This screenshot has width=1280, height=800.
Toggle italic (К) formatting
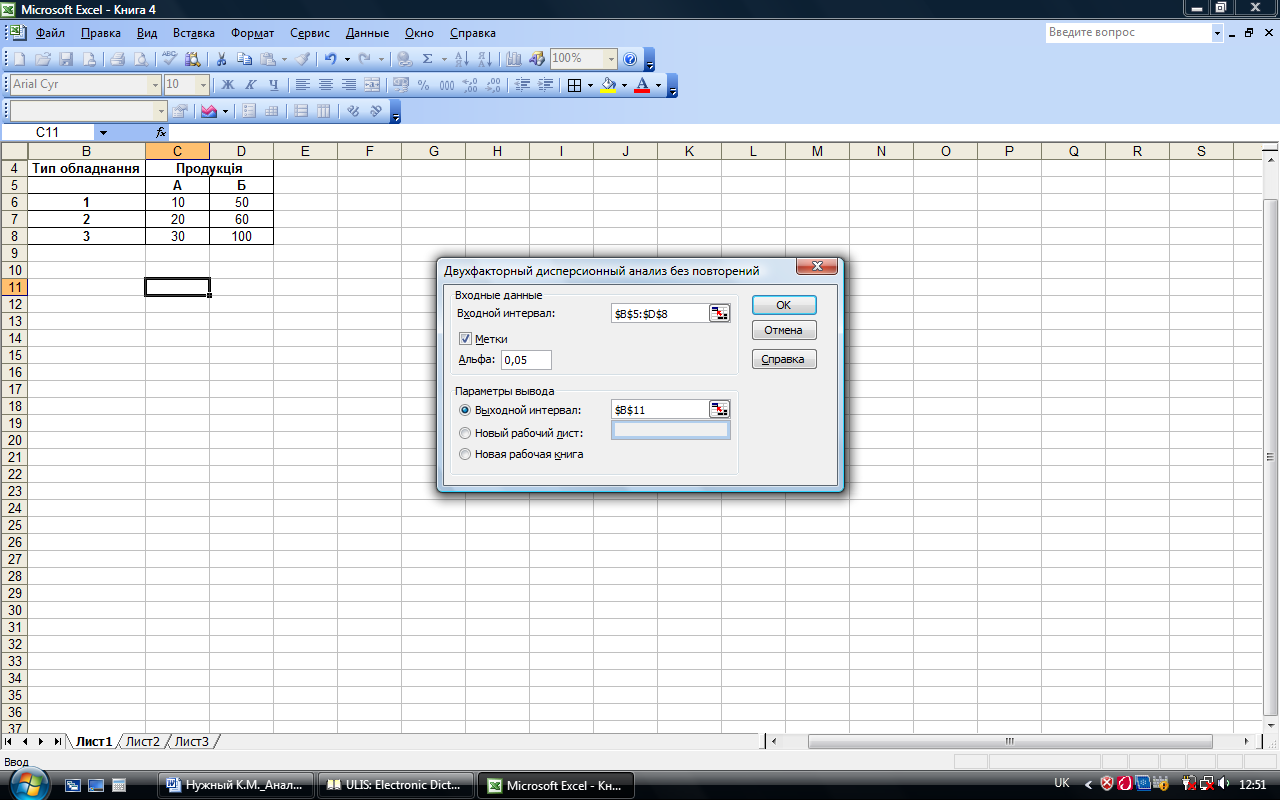click(251, 85)
